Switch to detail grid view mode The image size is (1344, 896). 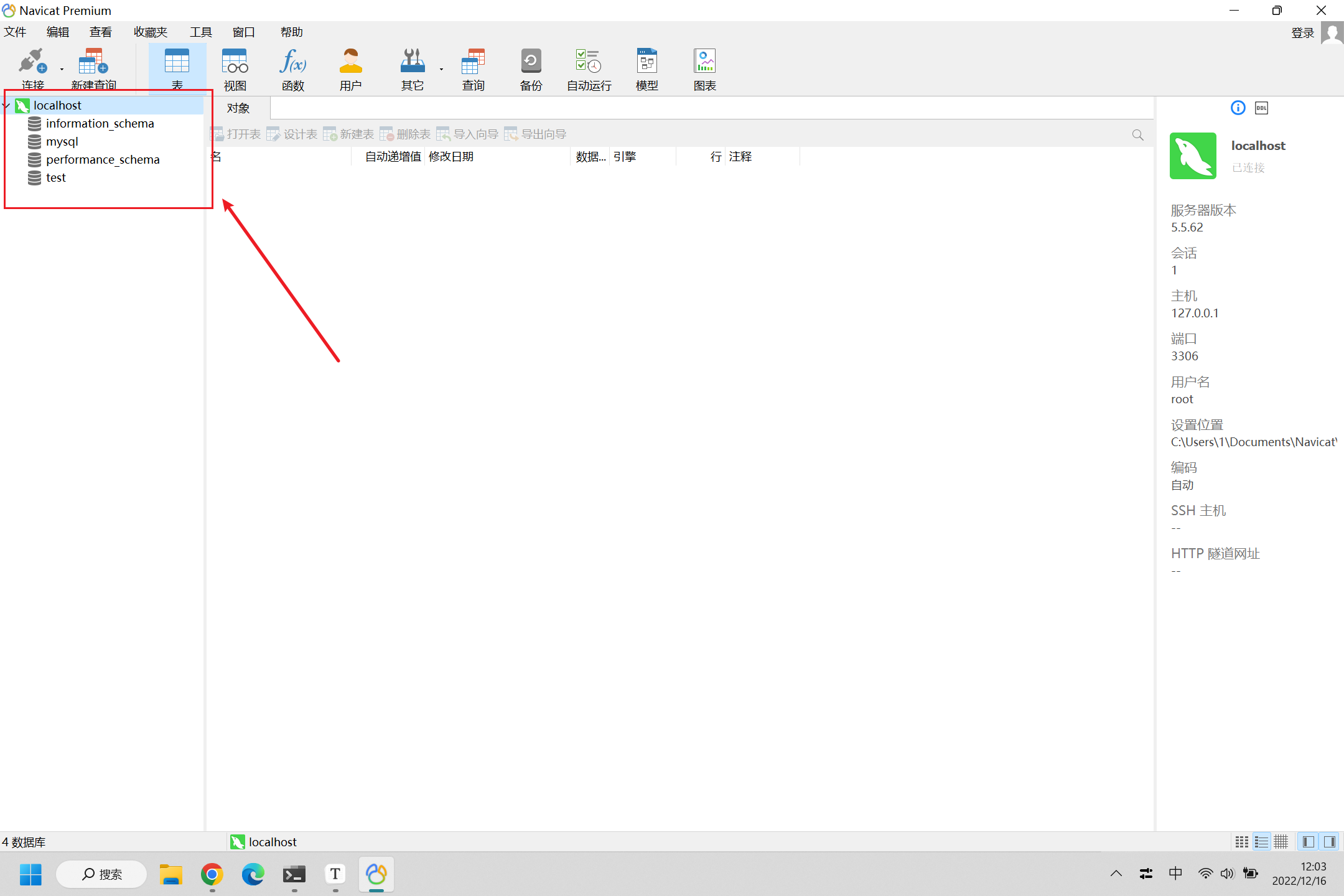point(1281,842)
